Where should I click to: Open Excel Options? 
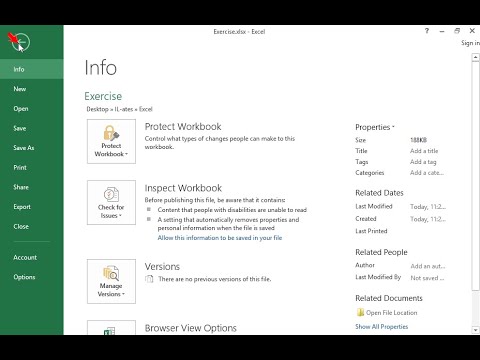pyautogui.click(x=32, y=277)
